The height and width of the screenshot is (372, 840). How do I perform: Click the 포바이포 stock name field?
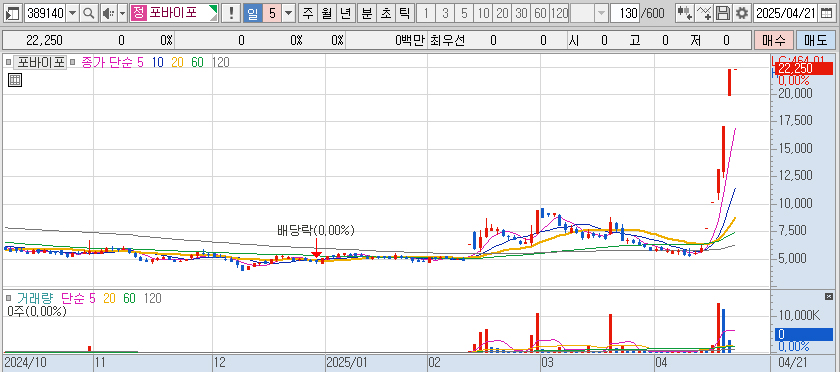tap(174, 13)
